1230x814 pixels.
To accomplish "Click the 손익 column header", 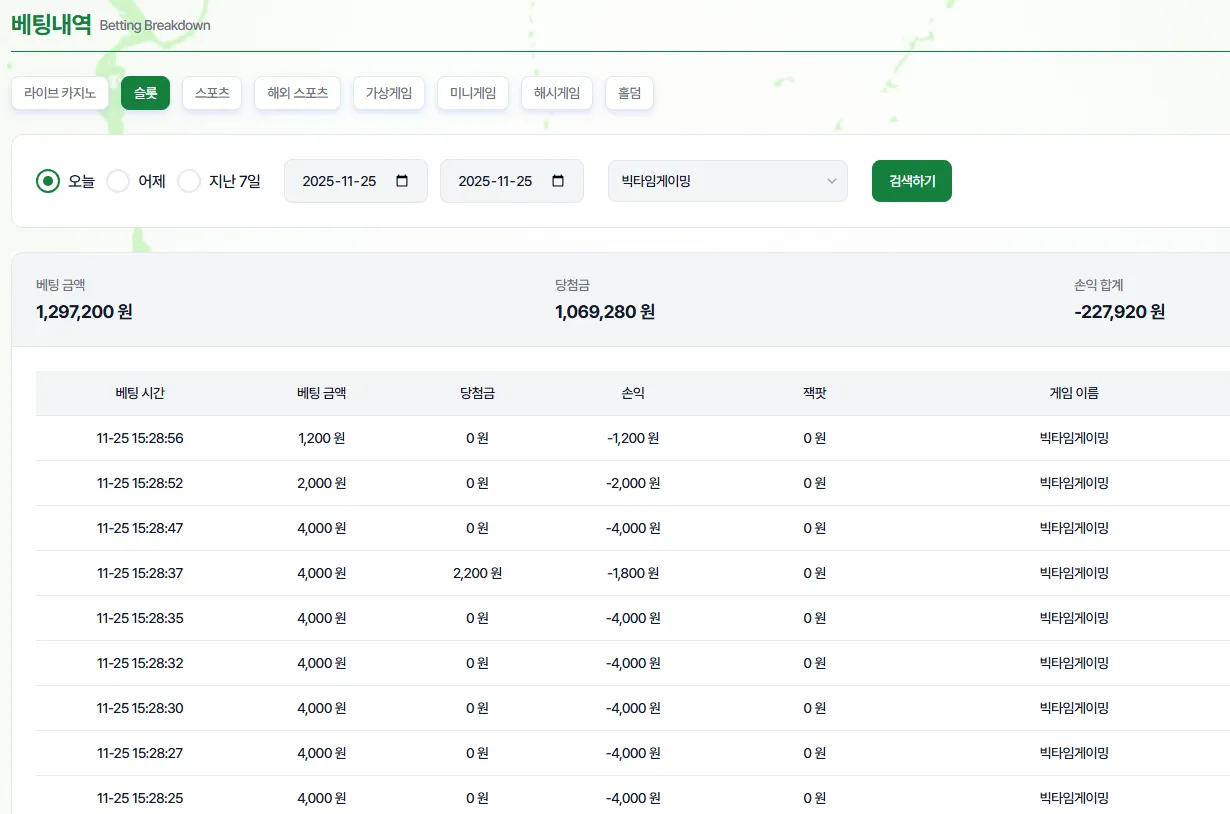I will click(x=633, y=393).
